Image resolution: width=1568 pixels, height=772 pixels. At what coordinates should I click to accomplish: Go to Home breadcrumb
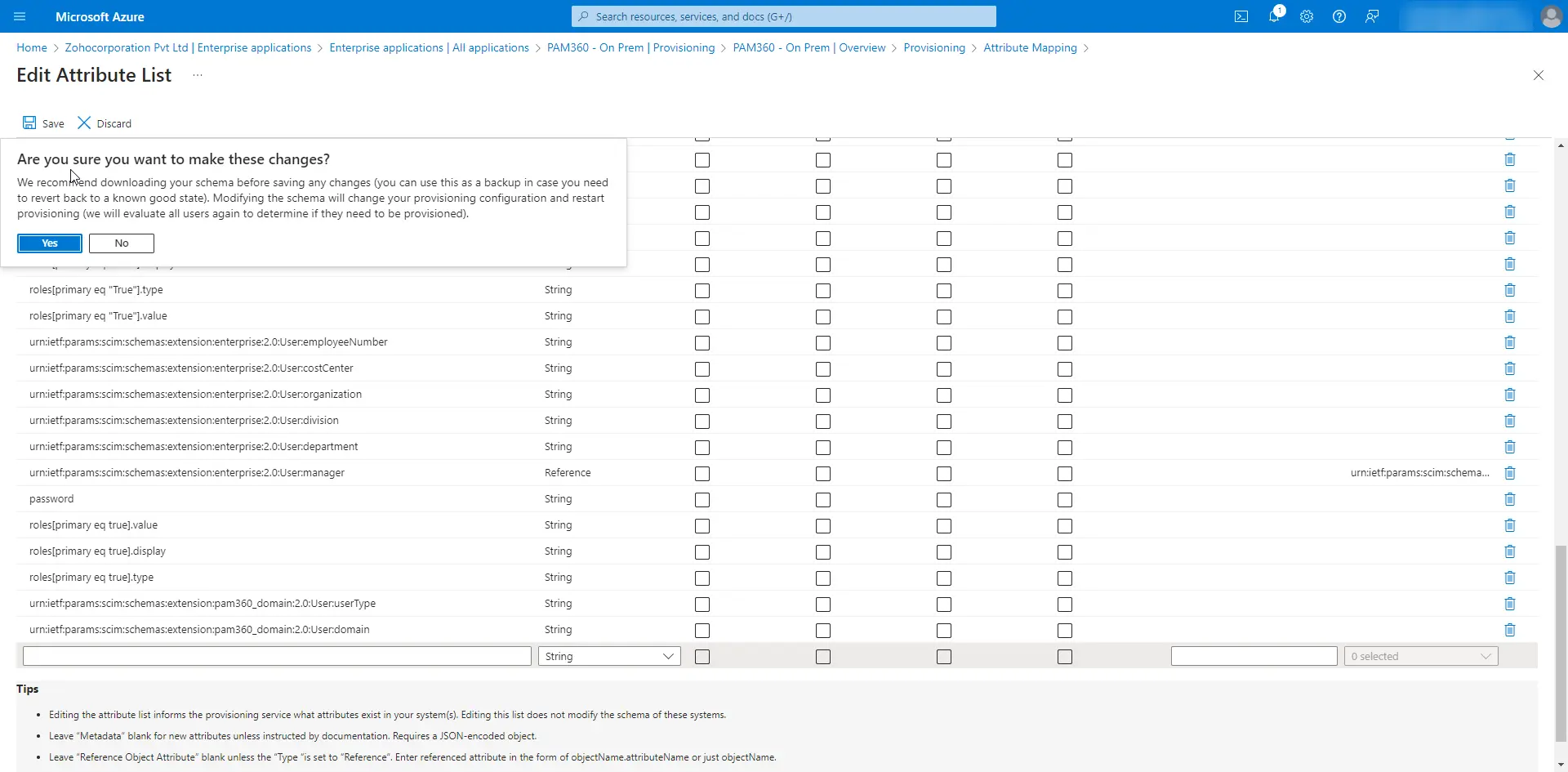(32, 47)
